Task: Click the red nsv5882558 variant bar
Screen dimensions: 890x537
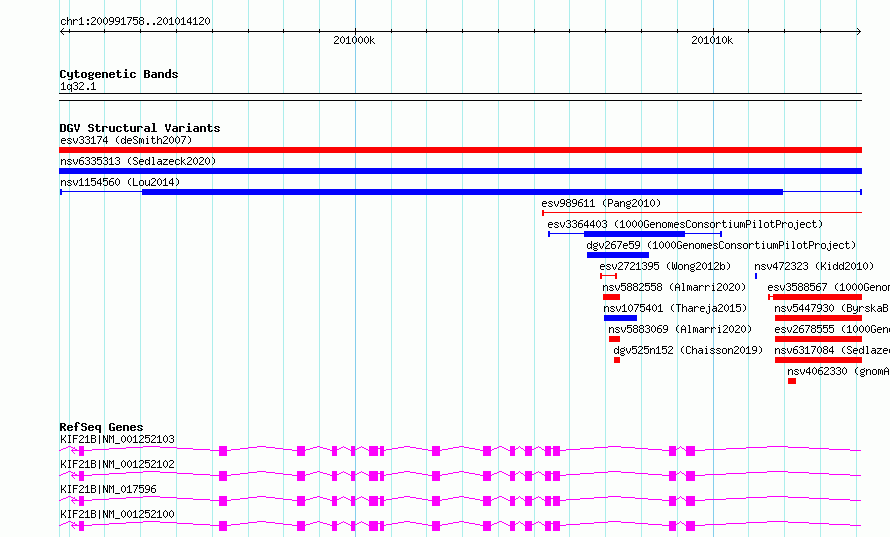Action: coord(611,297)
